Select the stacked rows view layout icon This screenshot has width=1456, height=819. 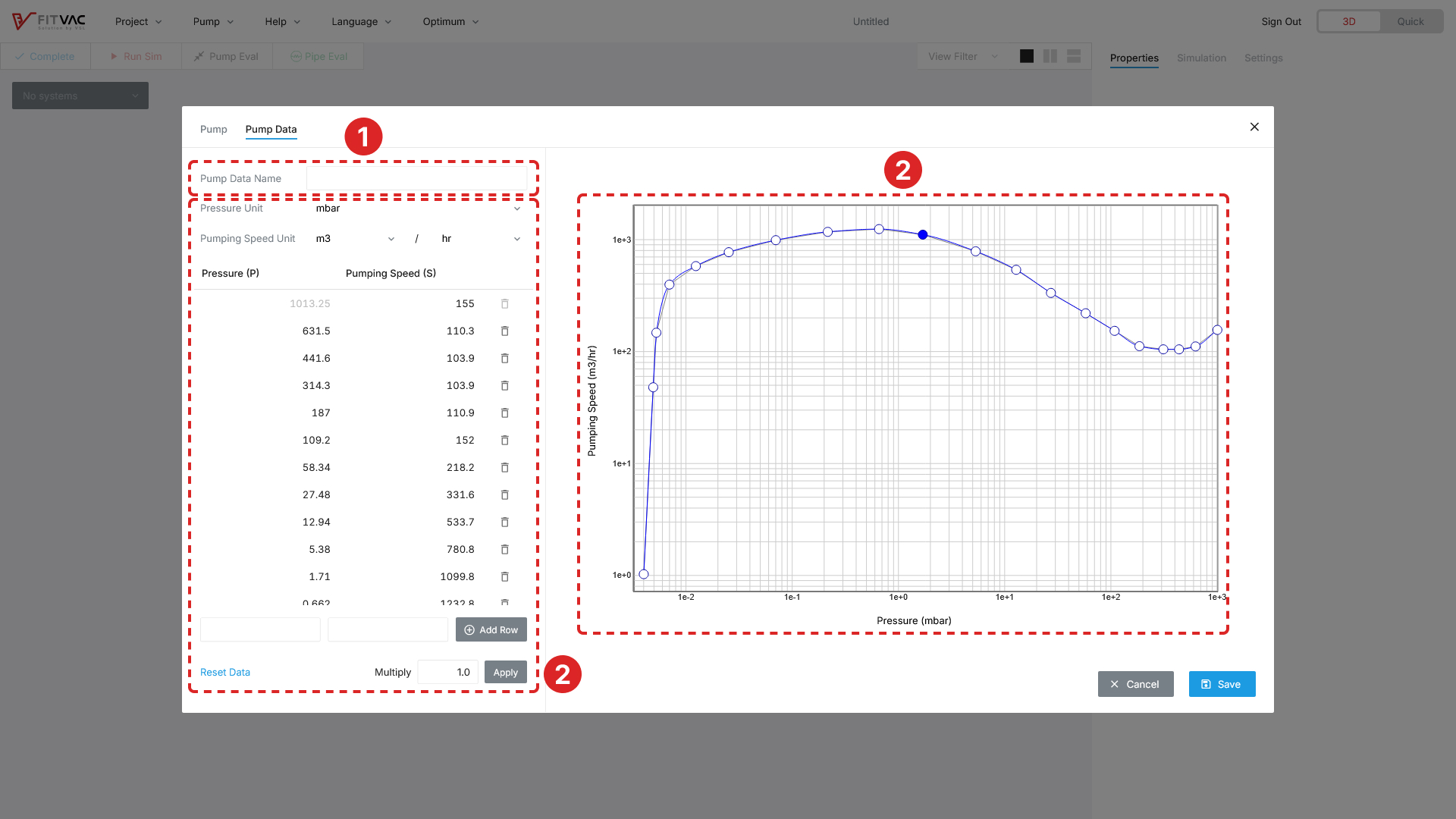click(x=1074, y=56)
